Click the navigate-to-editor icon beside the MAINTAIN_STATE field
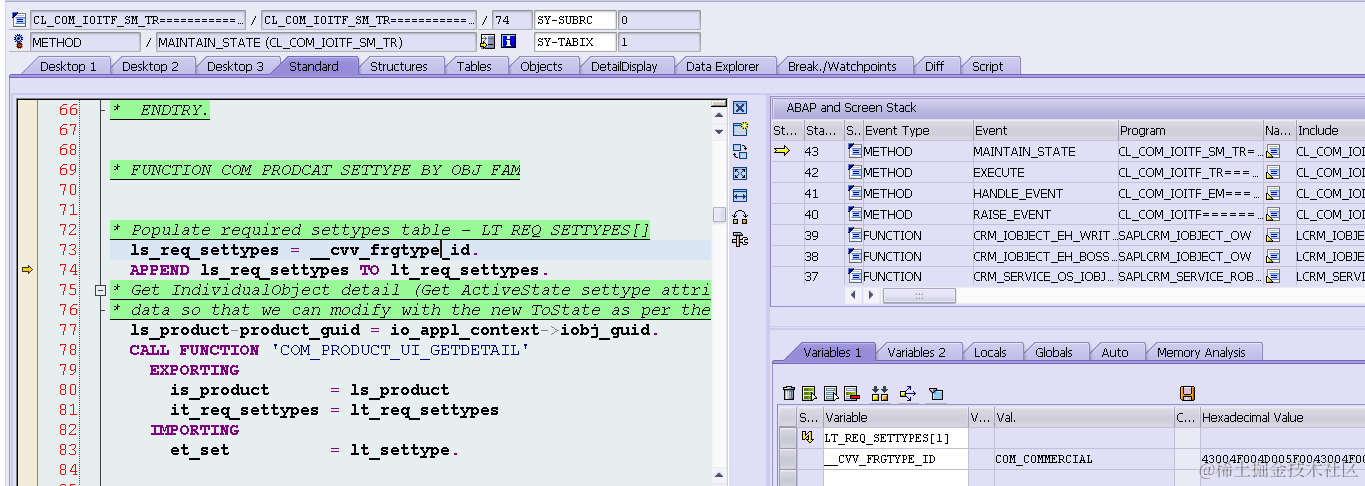The image size is (1365, 486). (487, 42)
